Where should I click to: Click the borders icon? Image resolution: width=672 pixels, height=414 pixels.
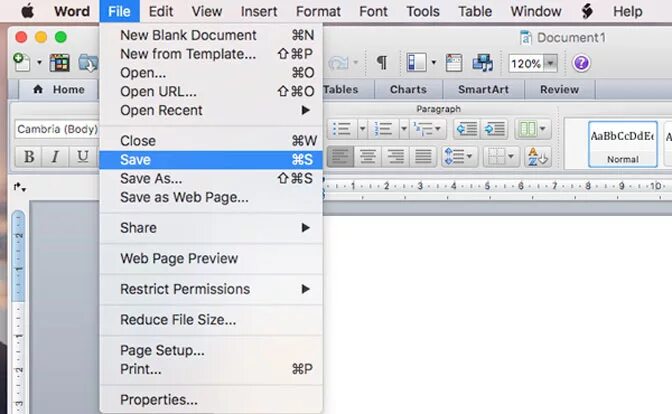click(x=496, y=157)
